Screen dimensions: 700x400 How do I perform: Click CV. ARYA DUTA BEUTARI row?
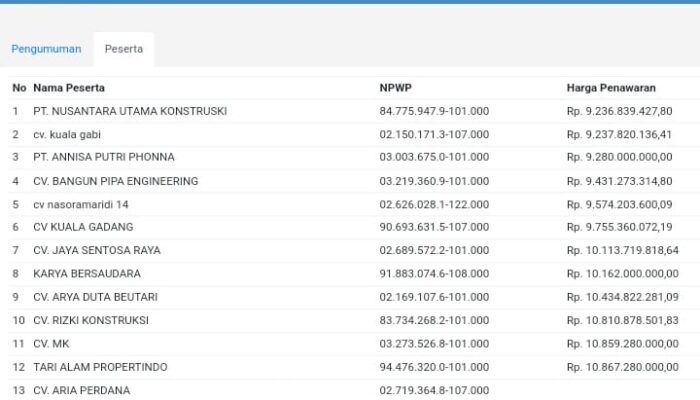click(95, 297)
